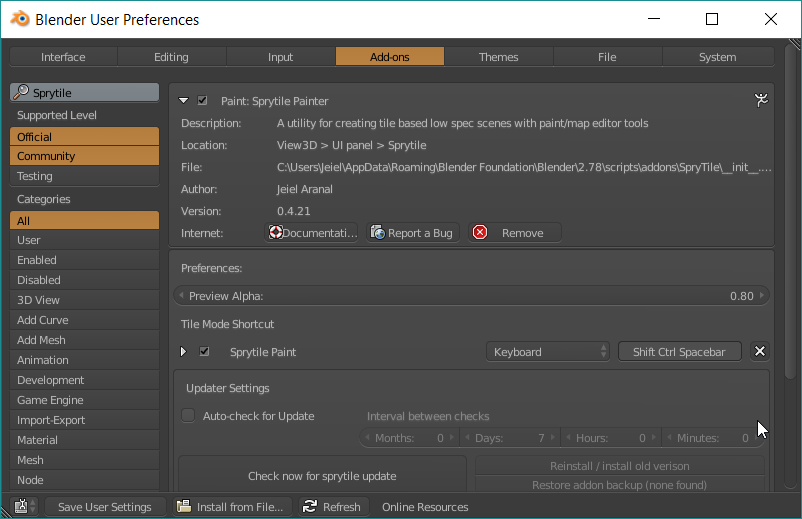Decrease Months interval with left arrow

(x=367, y=438)
